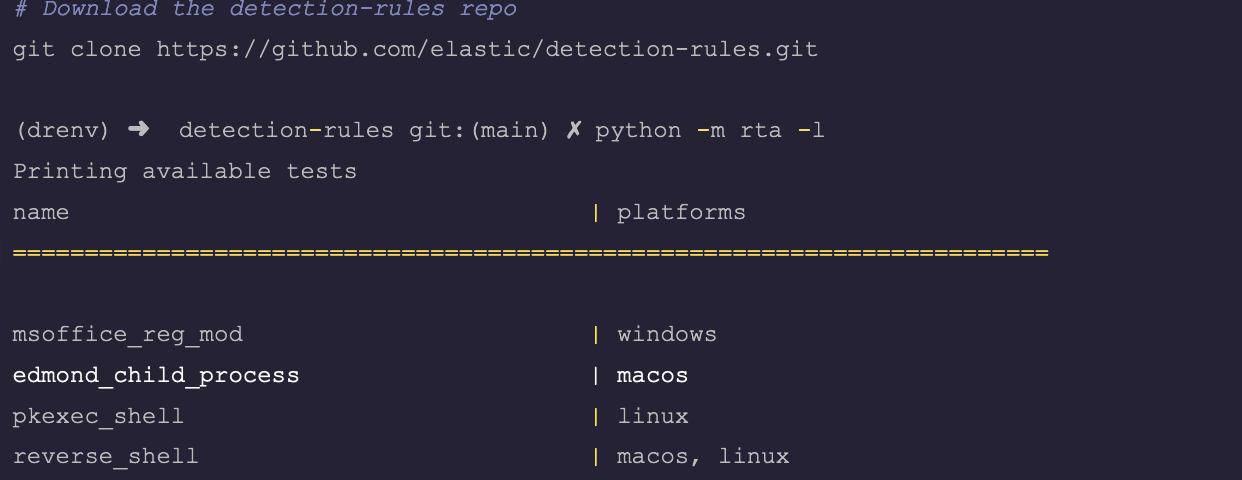1242x480 pixels.
Task: Click the "macos, linux" platform value
Action: point(703,457)
